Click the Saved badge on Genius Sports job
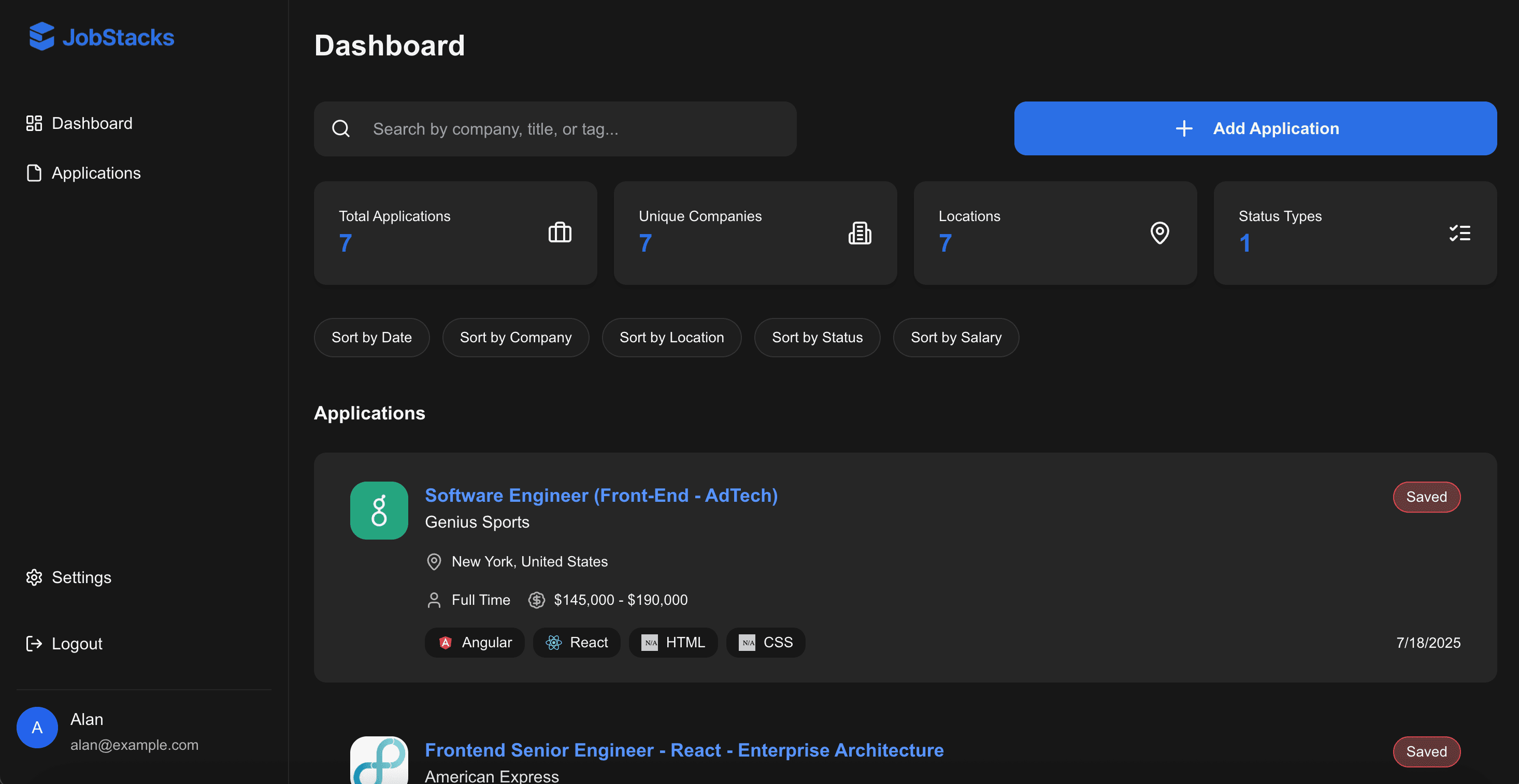The image size is (1519, 784). coord(1426,497)
